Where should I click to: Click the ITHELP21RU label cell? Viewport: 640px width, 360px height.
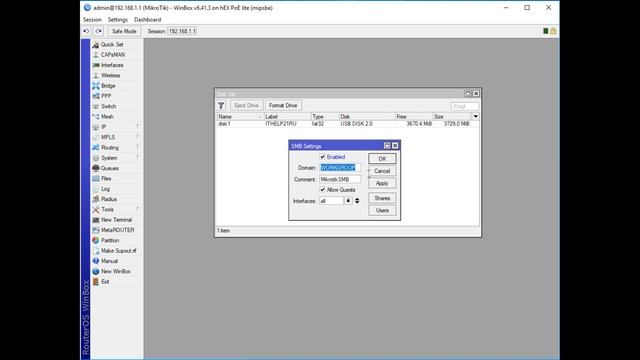tap(281, 124)
